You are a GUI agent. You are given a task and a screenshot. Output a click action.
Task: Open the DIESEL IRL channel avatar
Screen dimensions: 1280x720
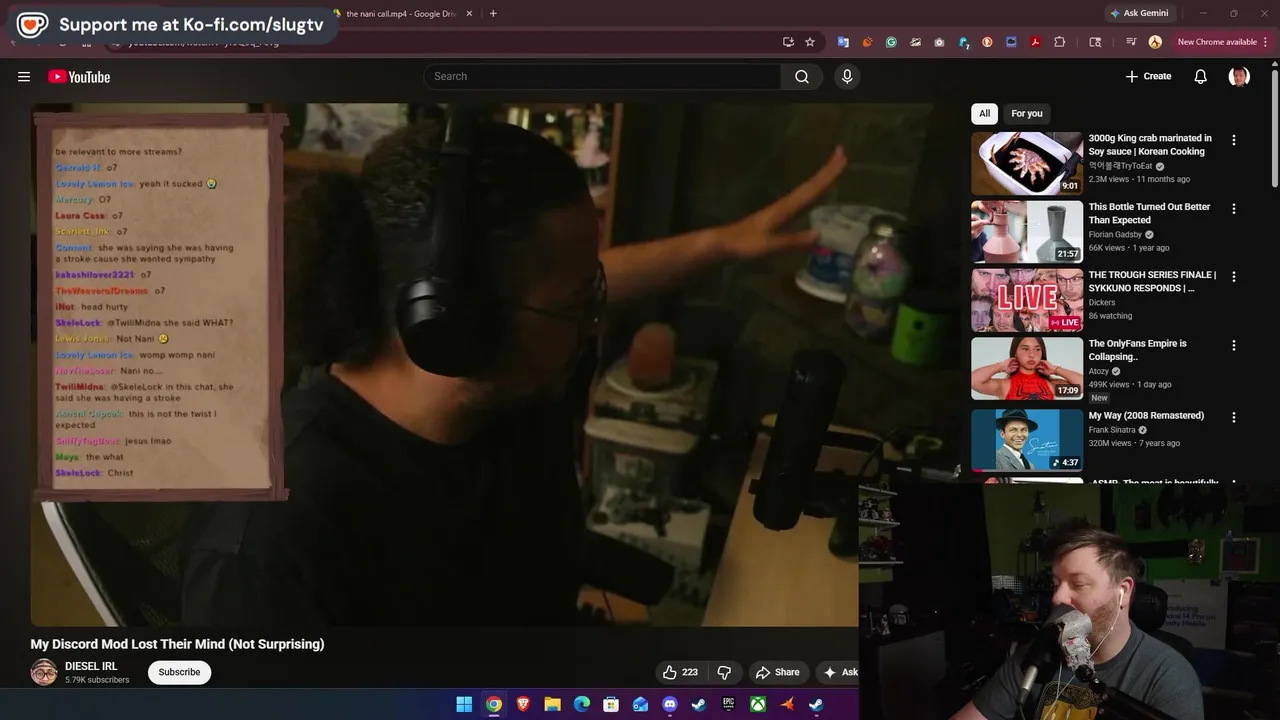[44, 672]
